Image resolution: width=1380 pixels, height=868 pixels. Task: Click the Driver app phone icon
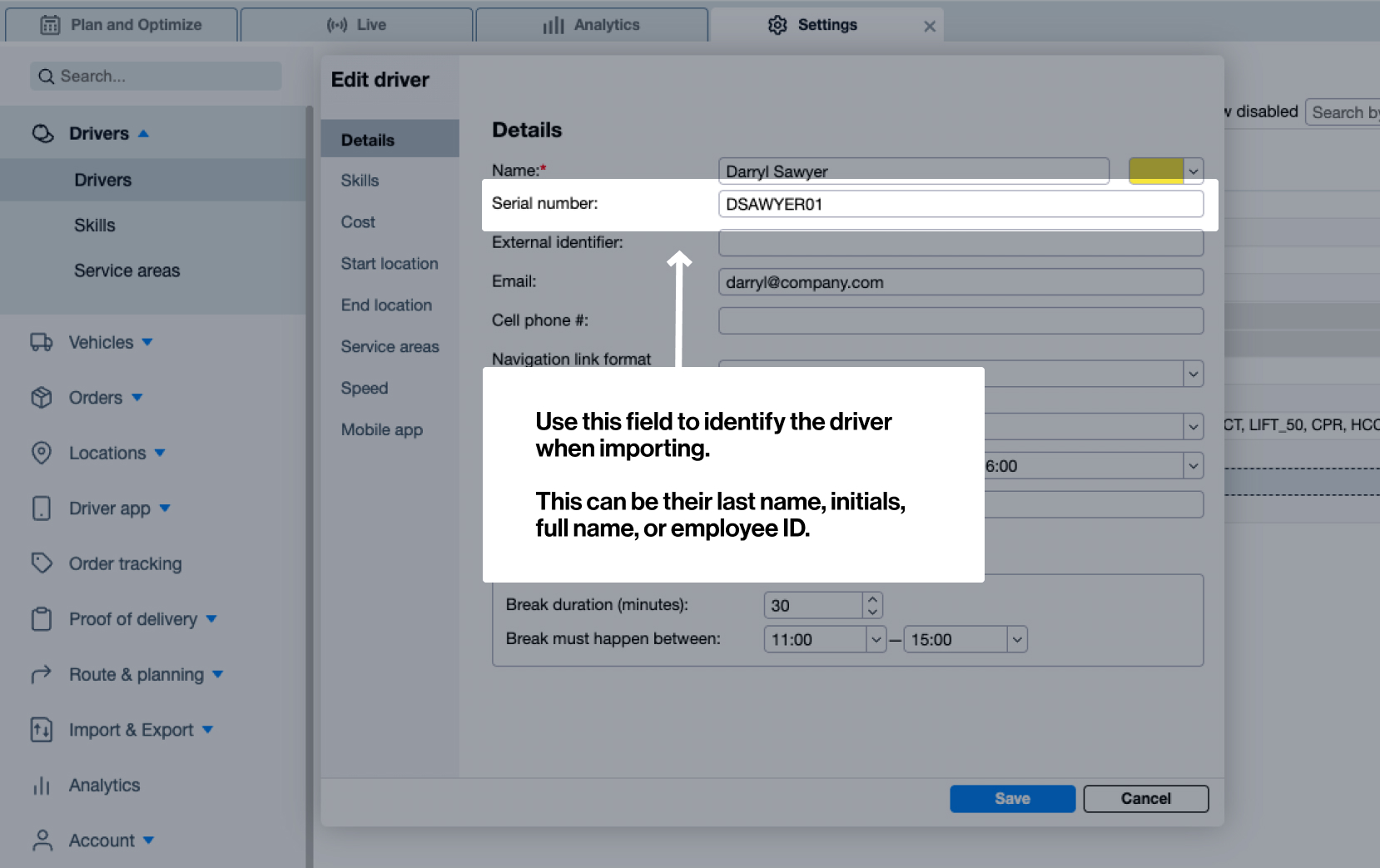point(41,508)
